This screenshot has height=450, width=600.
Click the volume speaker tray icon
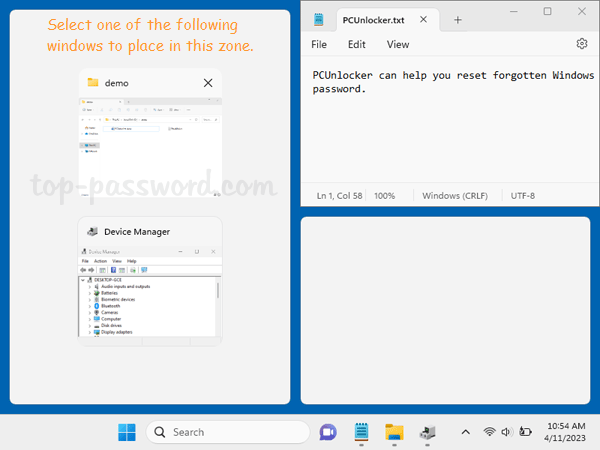click(508, 432)
